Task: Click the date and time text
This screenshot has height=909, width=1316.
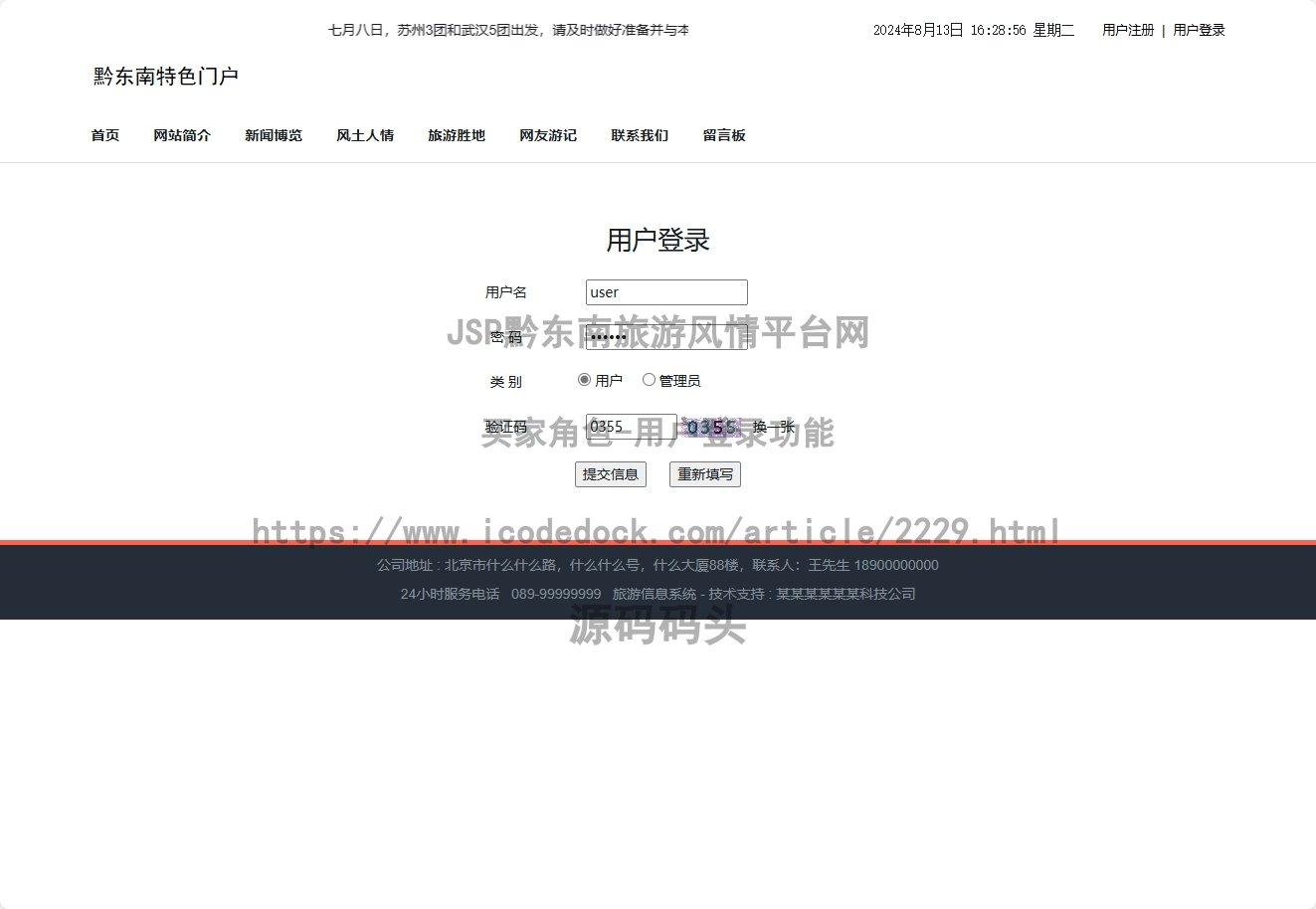Action: tap(974, 30)
